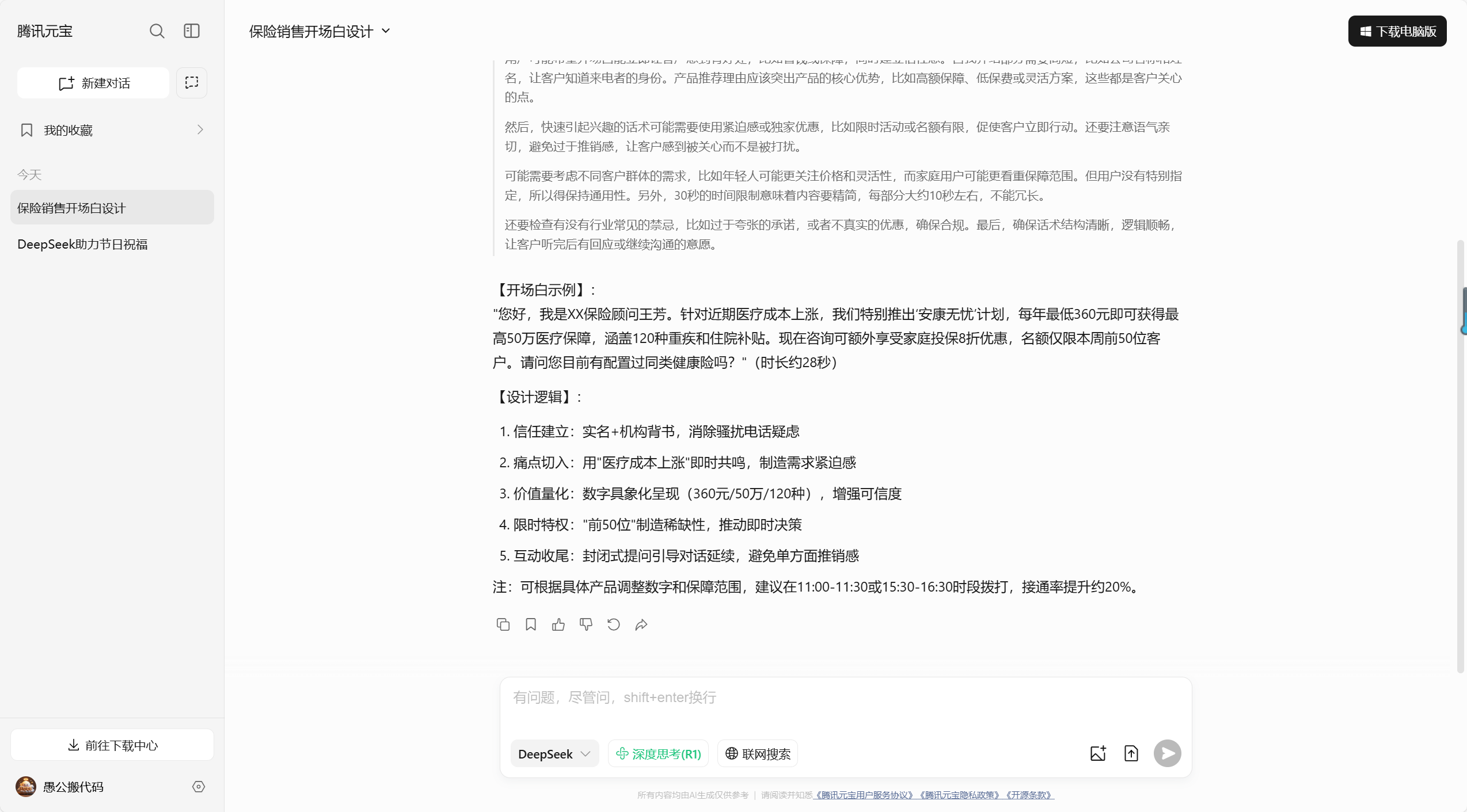
Task: Copy the AI response
Action: (x=503, y=624)
